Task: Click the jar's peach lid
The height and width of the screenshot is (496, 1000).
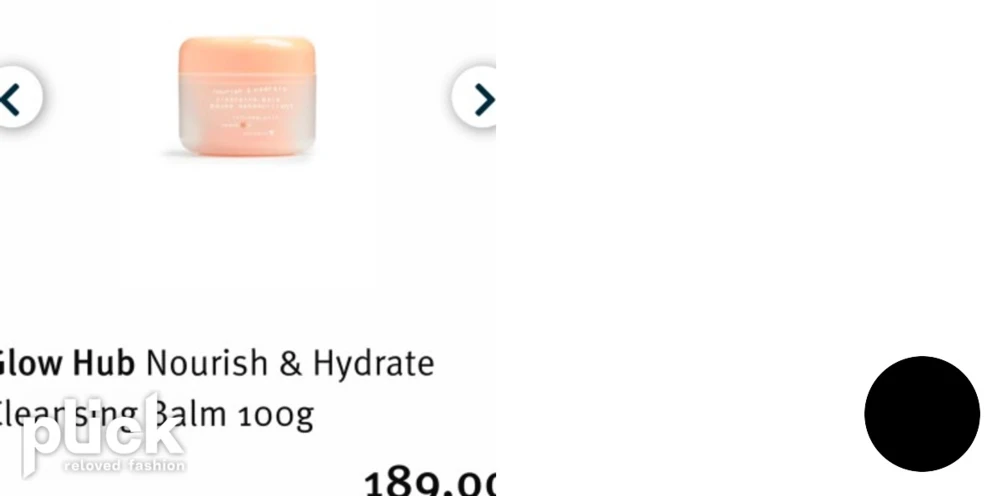Action: tap(247, 55)
